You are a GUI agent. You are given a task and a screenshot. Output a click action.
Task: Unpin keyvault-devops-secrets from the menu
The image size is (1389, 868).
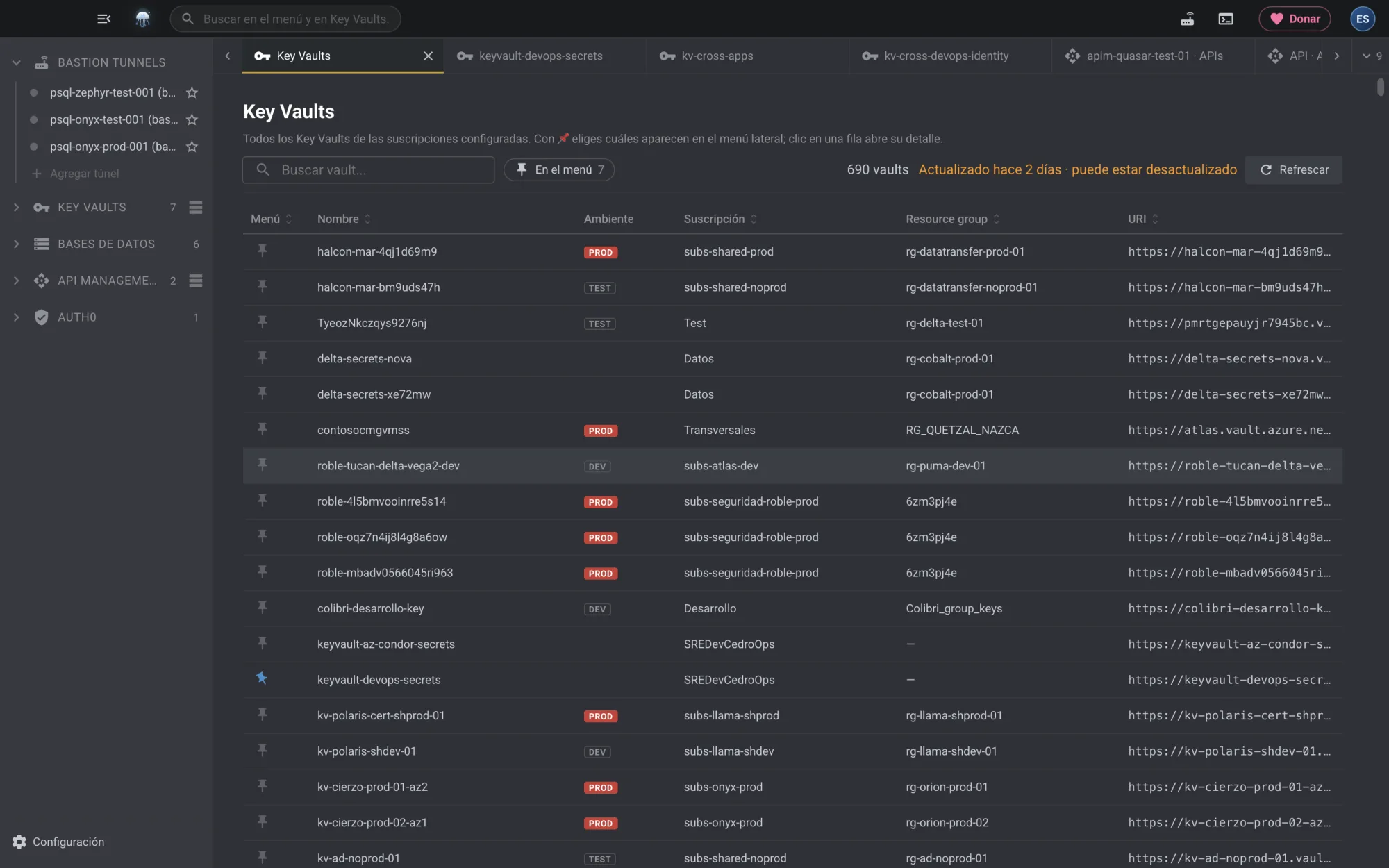click(x=262, y=678)
